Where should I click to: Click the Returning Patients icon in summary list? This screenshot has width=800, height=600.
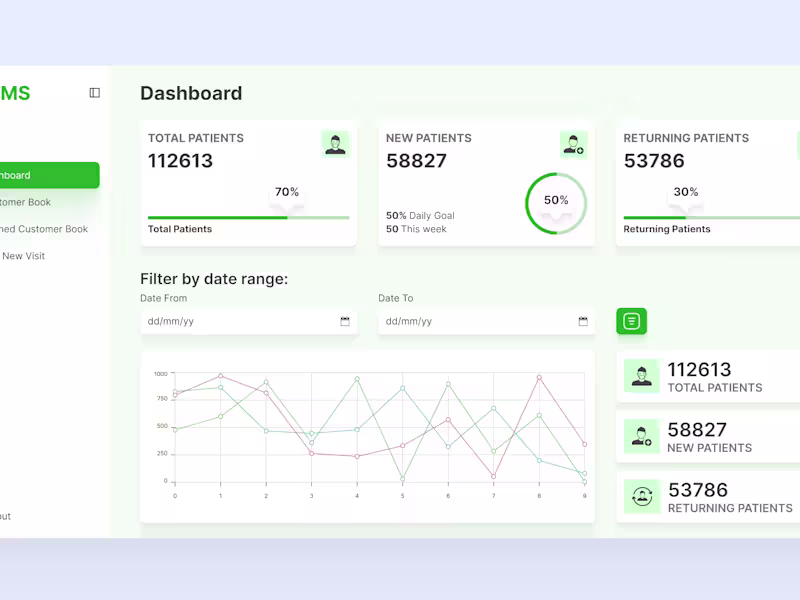tap(641, 497)
